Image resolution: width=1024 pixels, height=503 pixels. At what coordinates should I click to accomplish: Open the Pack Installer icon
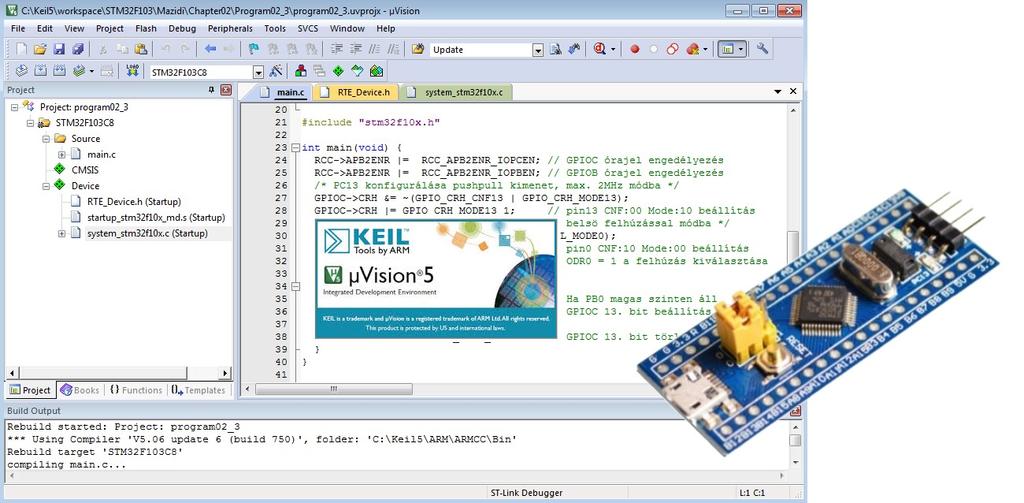(376, 71)
